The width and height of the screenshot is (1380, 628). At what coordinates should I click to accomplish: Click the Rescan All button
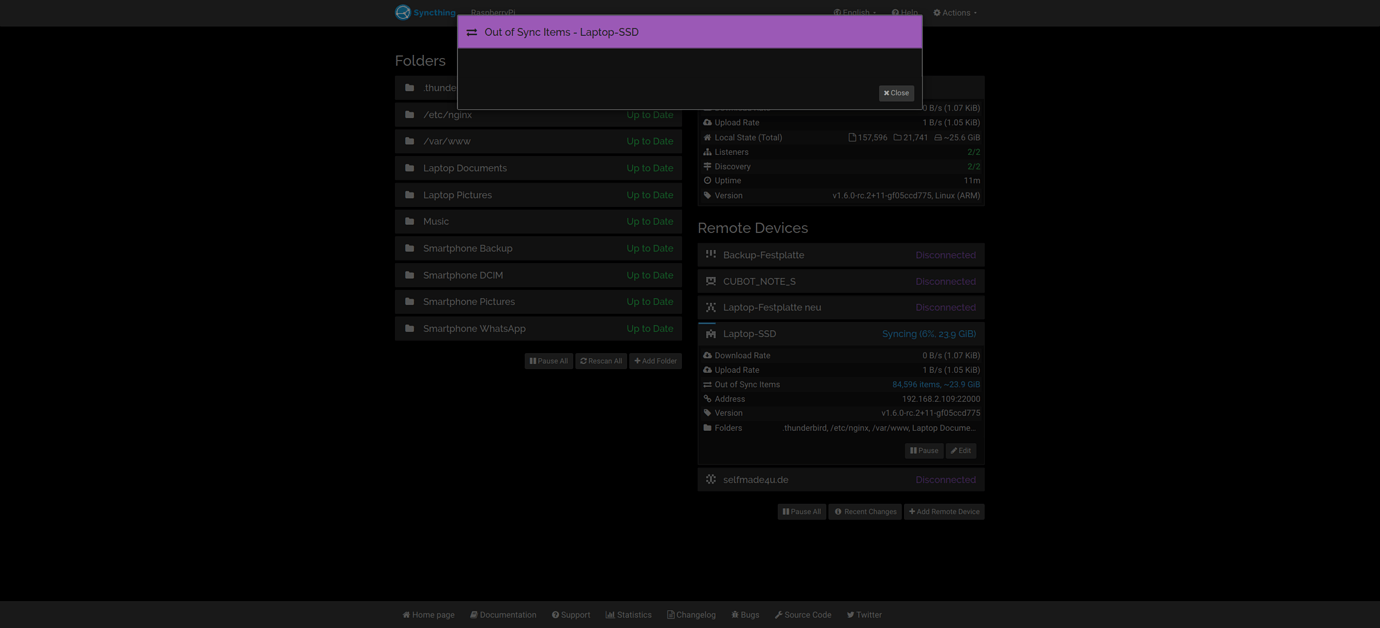point(601,361)
